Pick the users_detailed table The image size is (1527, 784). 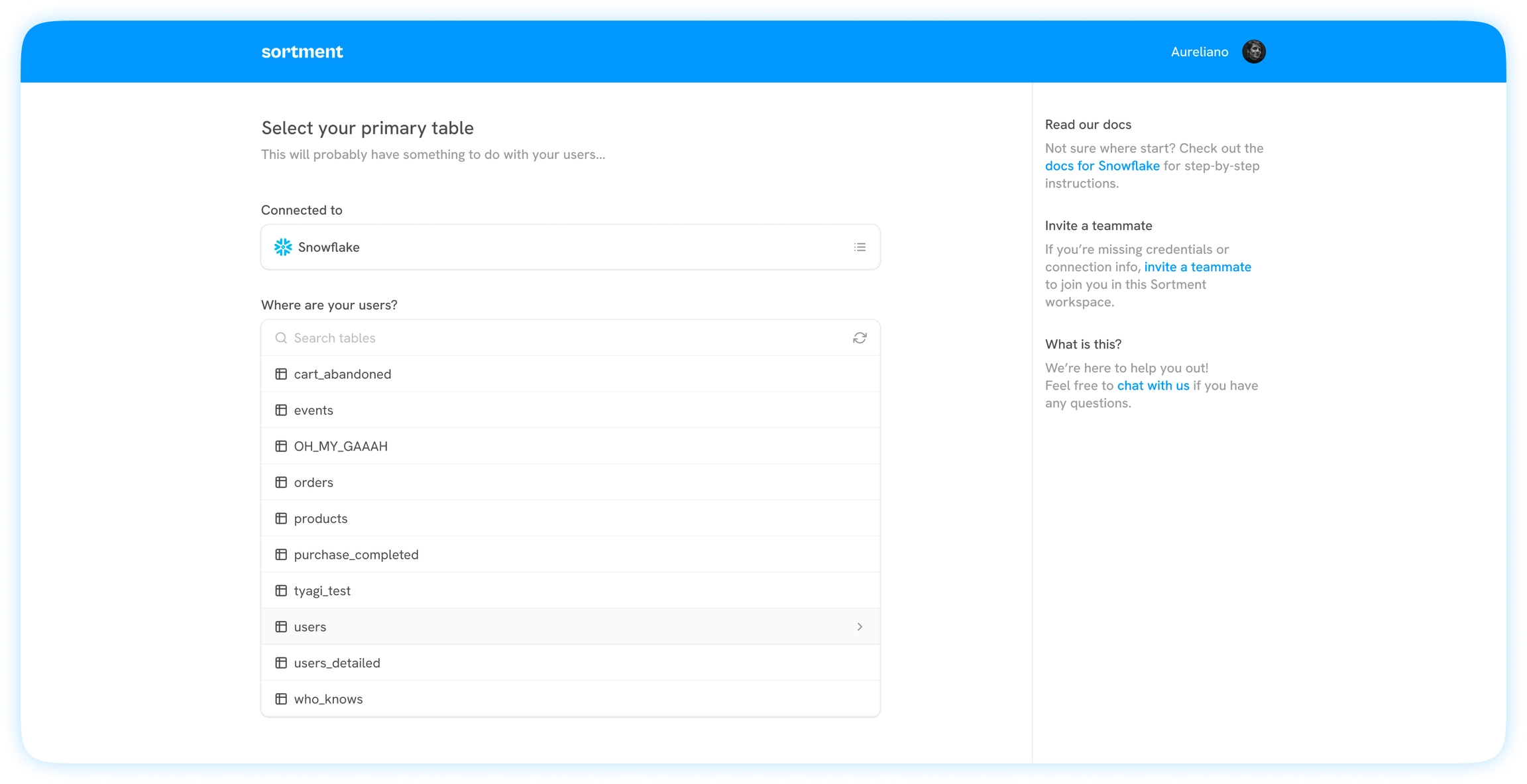pos(337,663)
